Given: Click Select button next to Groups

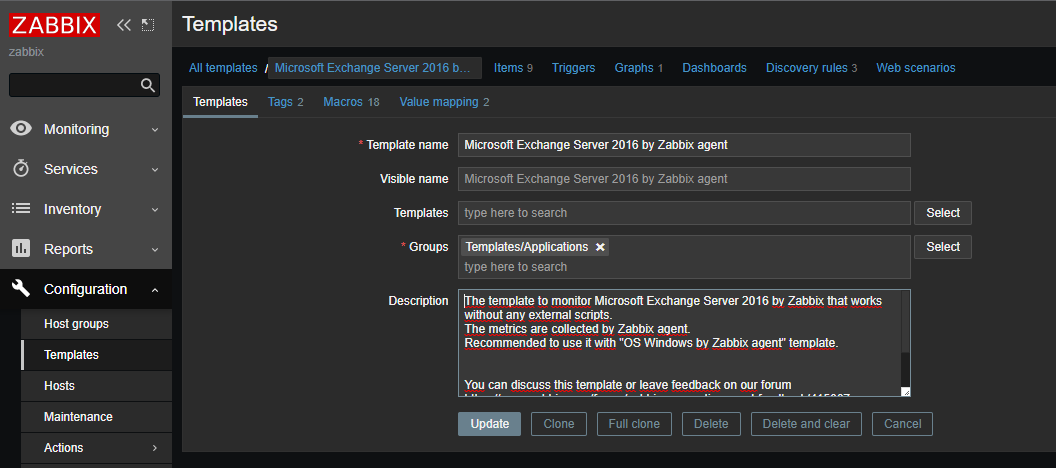Looking at the screenshot, I should coord(943,247).
